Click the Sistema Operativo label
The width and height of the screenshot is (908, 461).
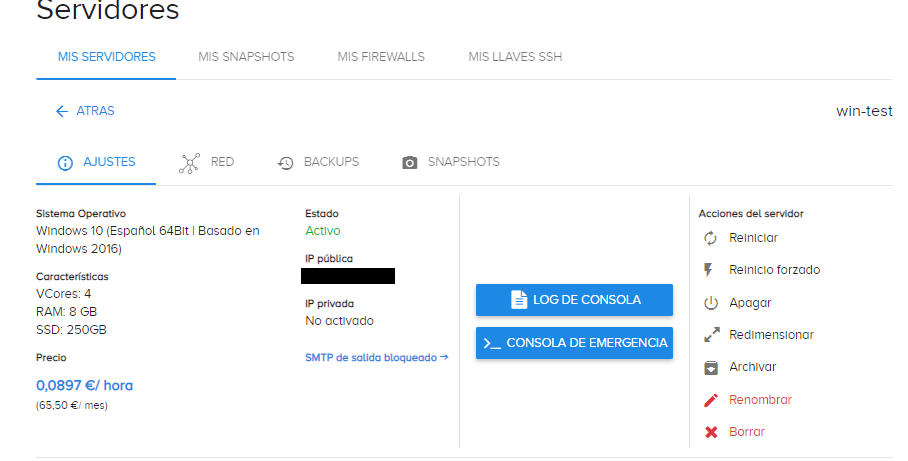click(x=81, y=214)
